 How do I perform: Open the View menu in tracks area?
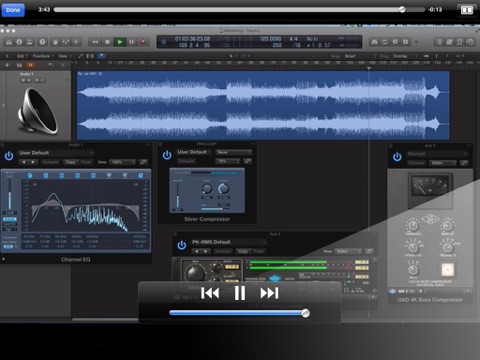click(64, 56)
